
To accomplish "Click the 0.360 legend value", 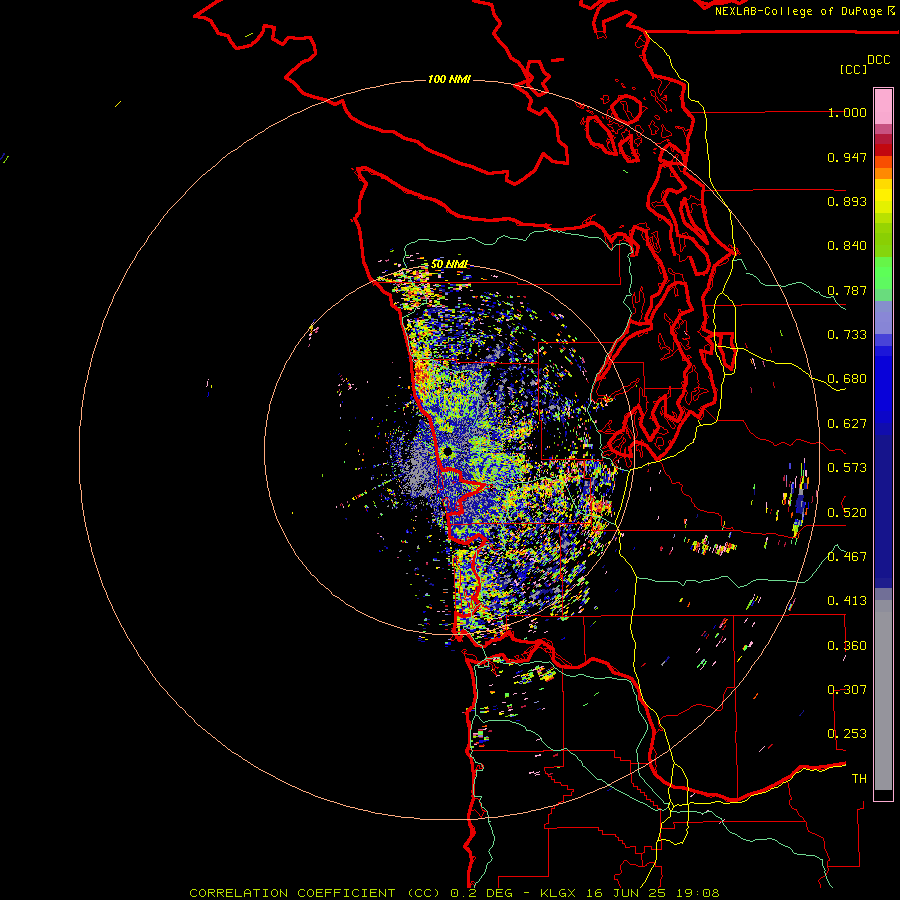I will 847,646.
